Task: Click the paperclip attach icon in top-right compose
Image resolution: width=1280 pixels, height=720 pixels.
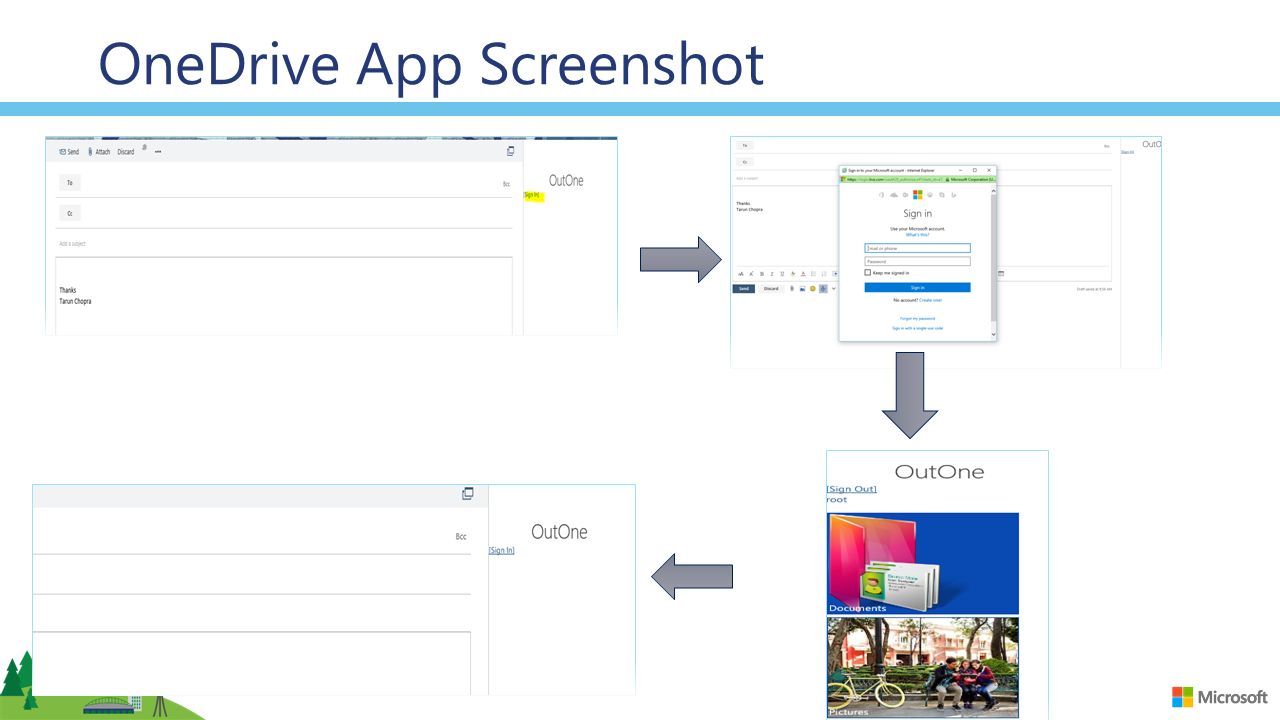Action: coord(792,289)
